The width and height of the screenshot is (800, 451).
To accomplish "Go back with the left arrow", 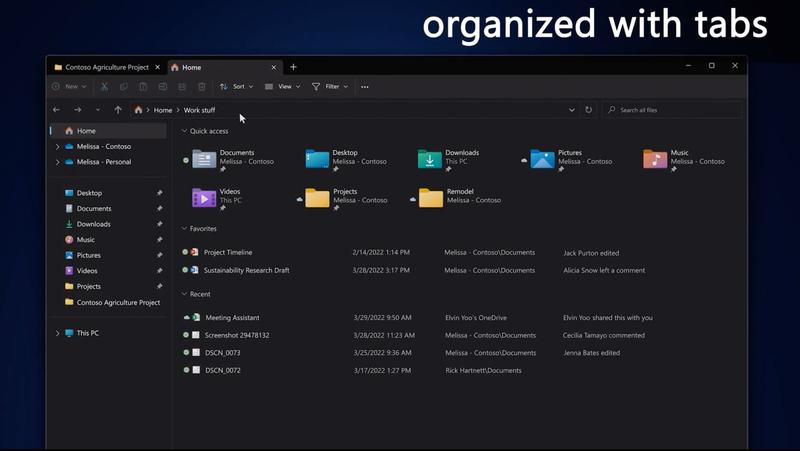I will coord(57,110).
